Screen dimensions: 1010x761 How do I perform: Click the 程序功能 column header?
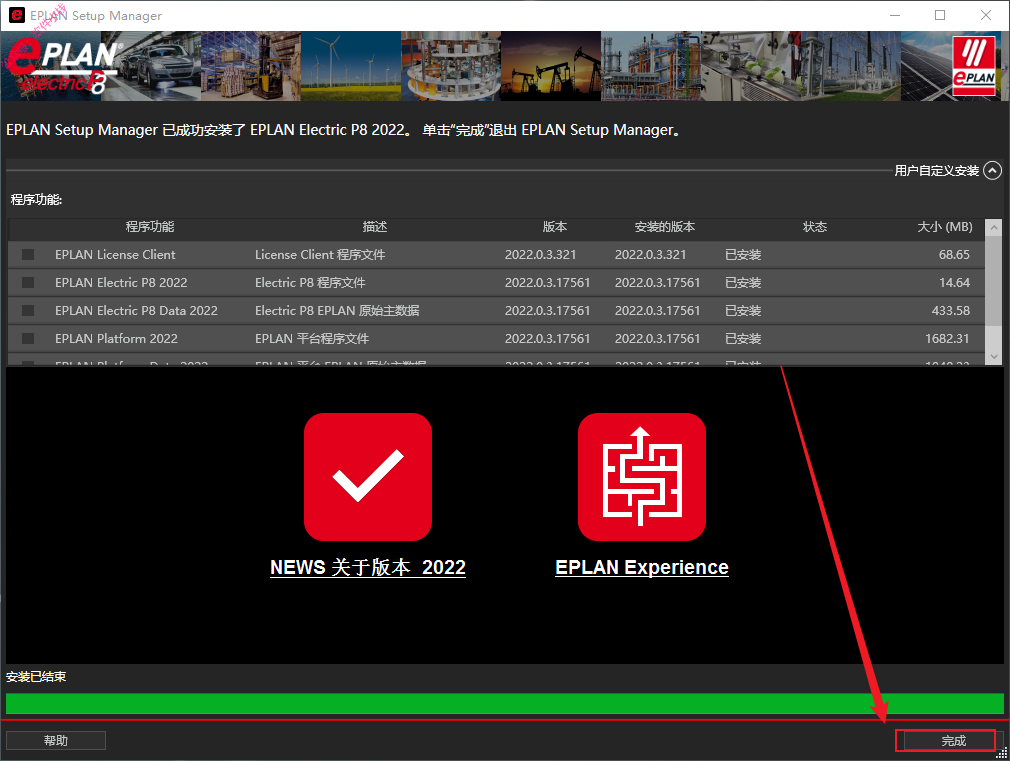coord(149,227)
